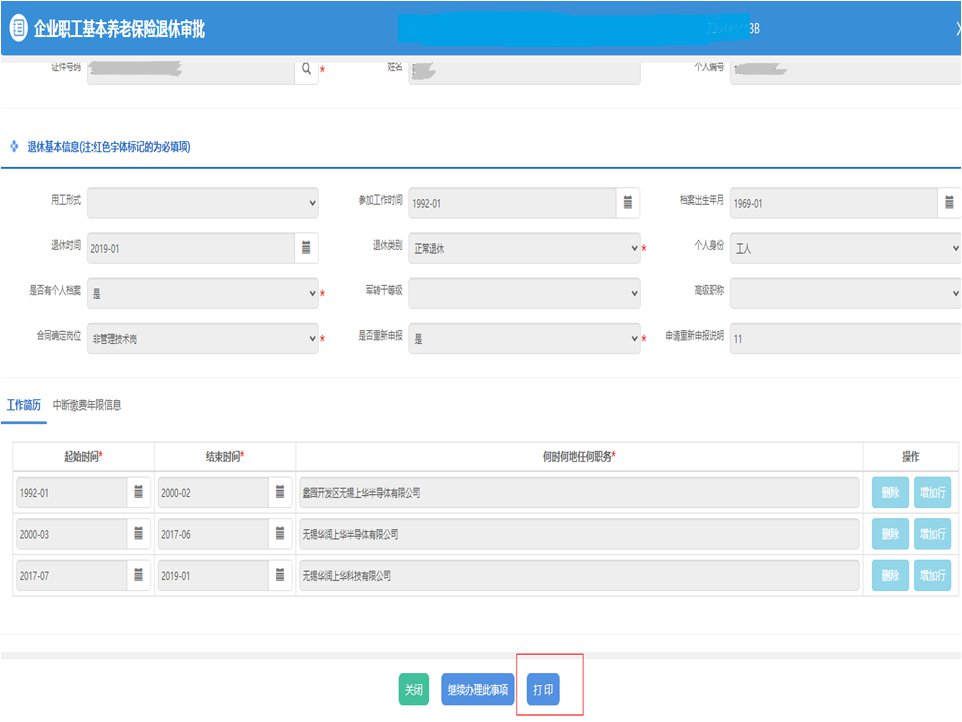Screen dimensions: 962x722
Task: Open calendar for end date 2019-01
Action: coord(280,576)
